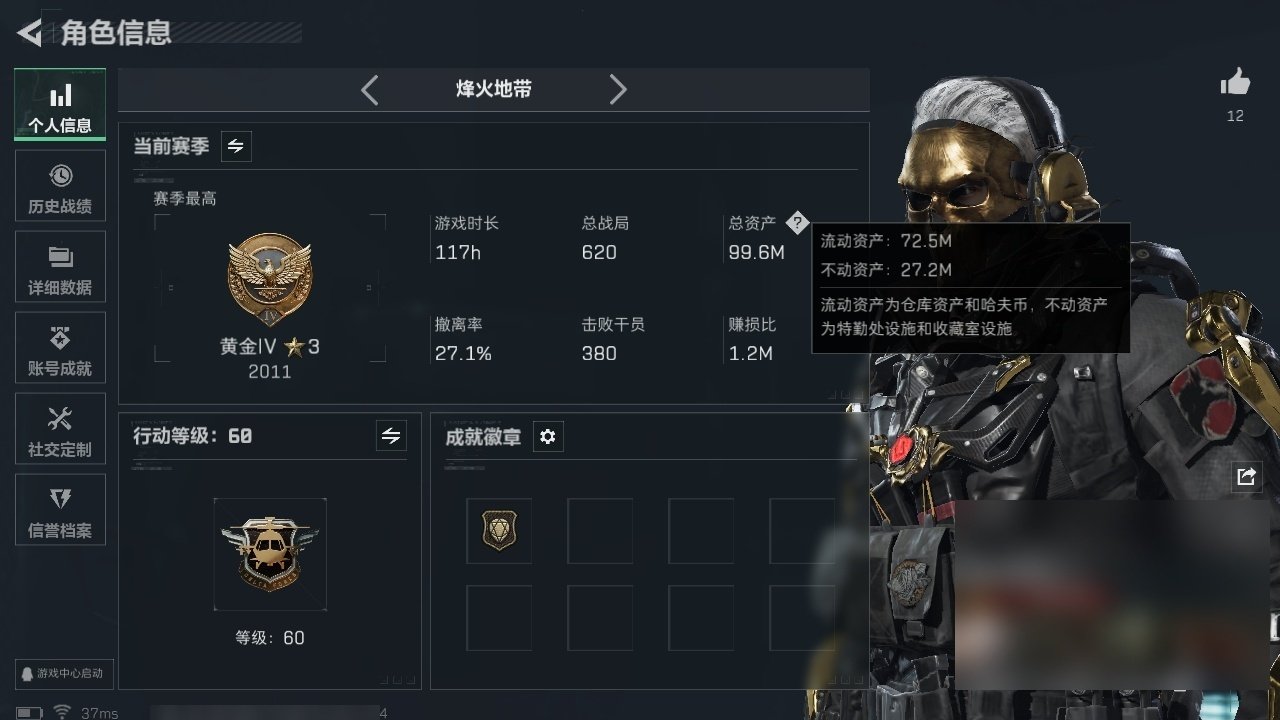Open the 账号成就 sidebar tab

click(60, 348)
